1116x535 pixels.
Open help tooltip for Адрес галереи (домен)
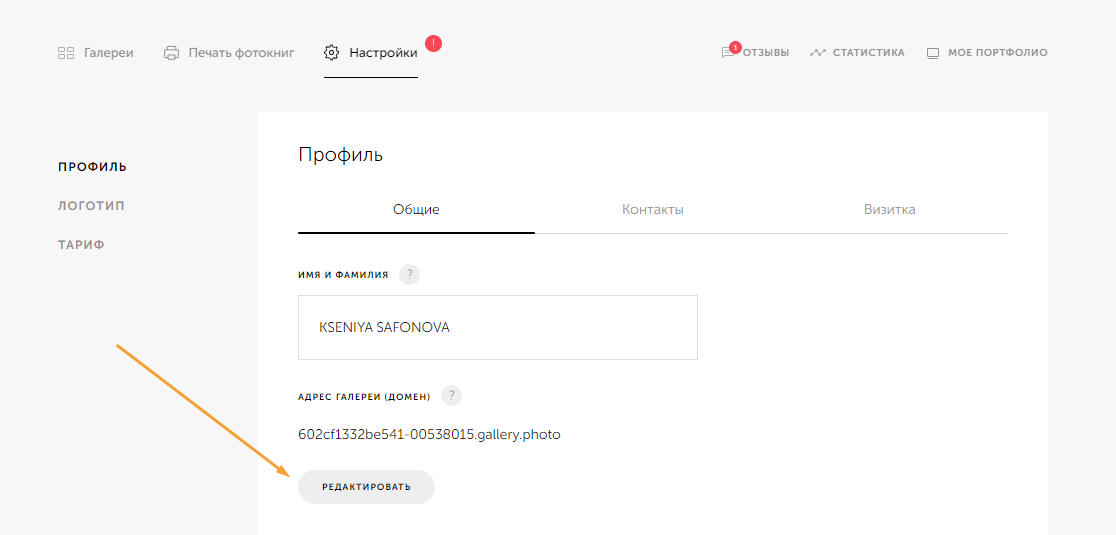tap(451, 395)
